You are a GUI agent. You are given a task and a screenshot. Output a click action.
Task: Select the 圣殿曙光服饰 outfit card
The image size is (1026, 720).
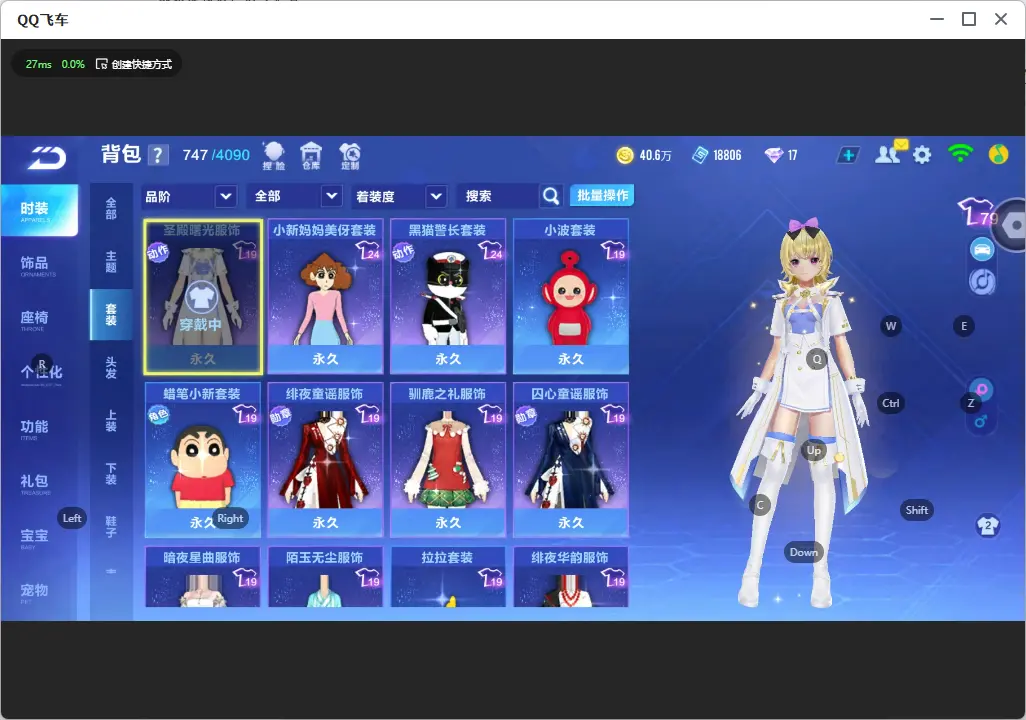pos(203,297)
